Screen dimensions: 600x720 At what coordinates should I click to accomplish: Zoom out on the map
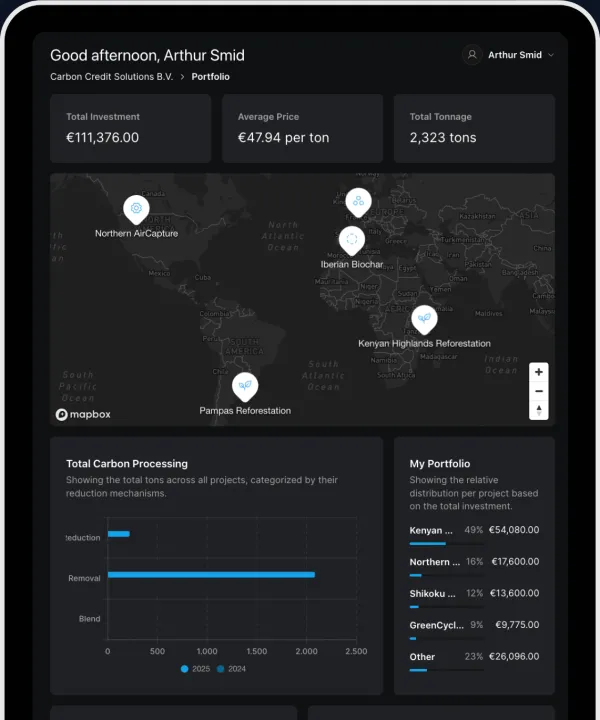pyautogui.click(x=540, y=391)
